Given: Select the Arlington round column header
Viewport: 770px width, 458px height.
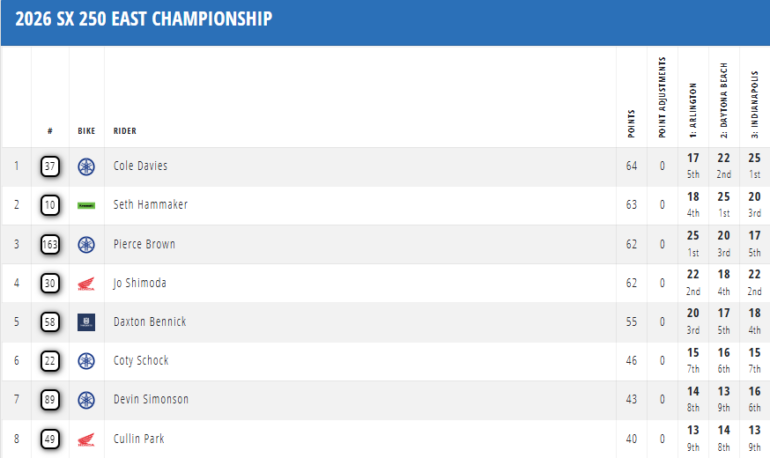Looking at the screenshot, I should click(693, 105).
